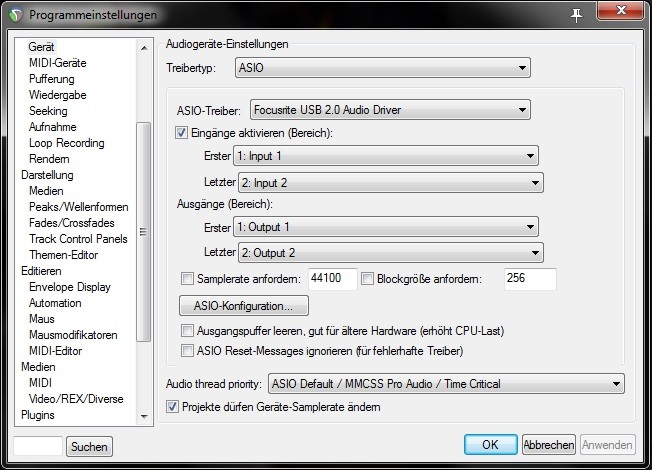Viewport: 652px width, 470px height.
Task: Open Erster input dropdown showing Input 1
Action: pyautogui.click(x=385, y=156)
